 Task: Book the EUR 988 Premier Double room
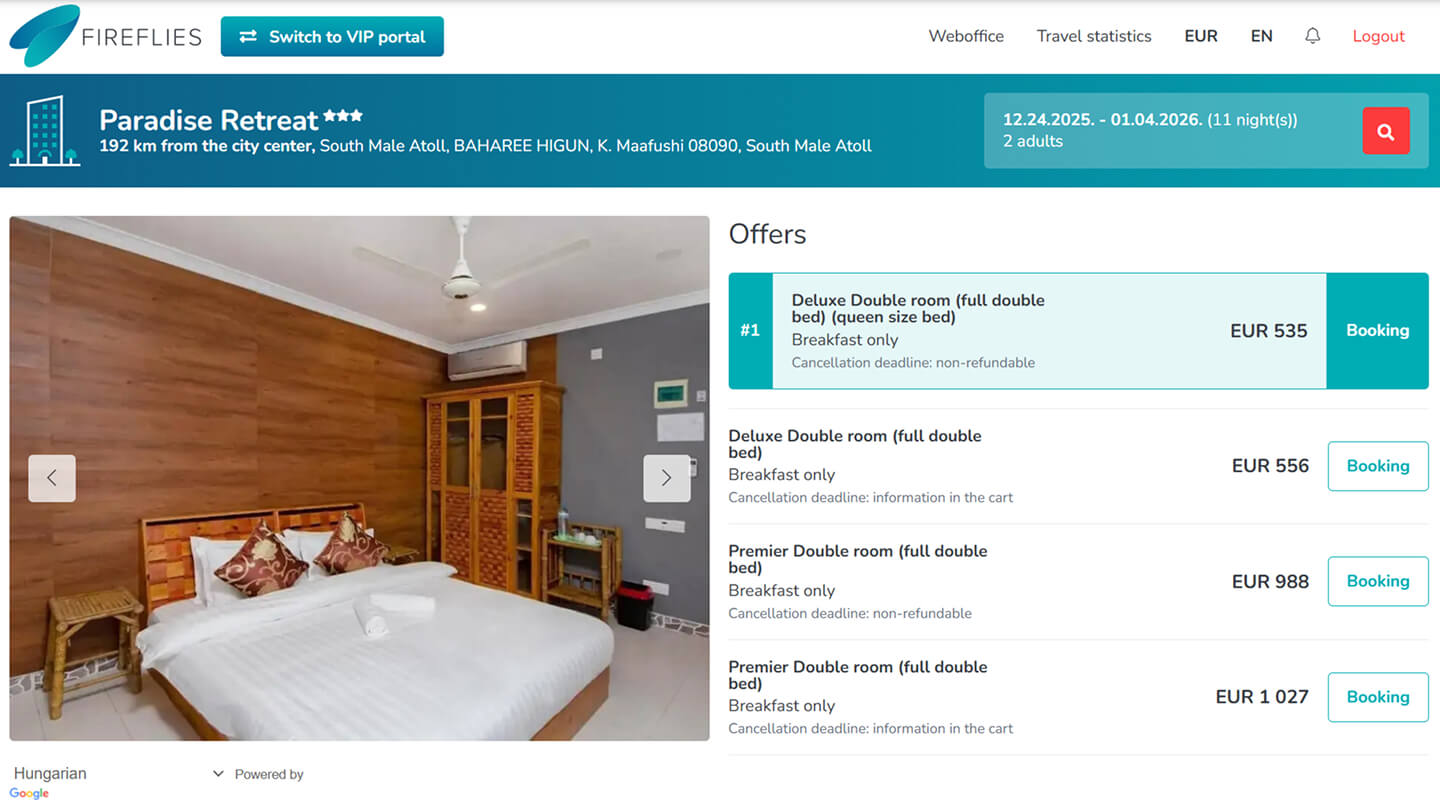pos(1378,581)
